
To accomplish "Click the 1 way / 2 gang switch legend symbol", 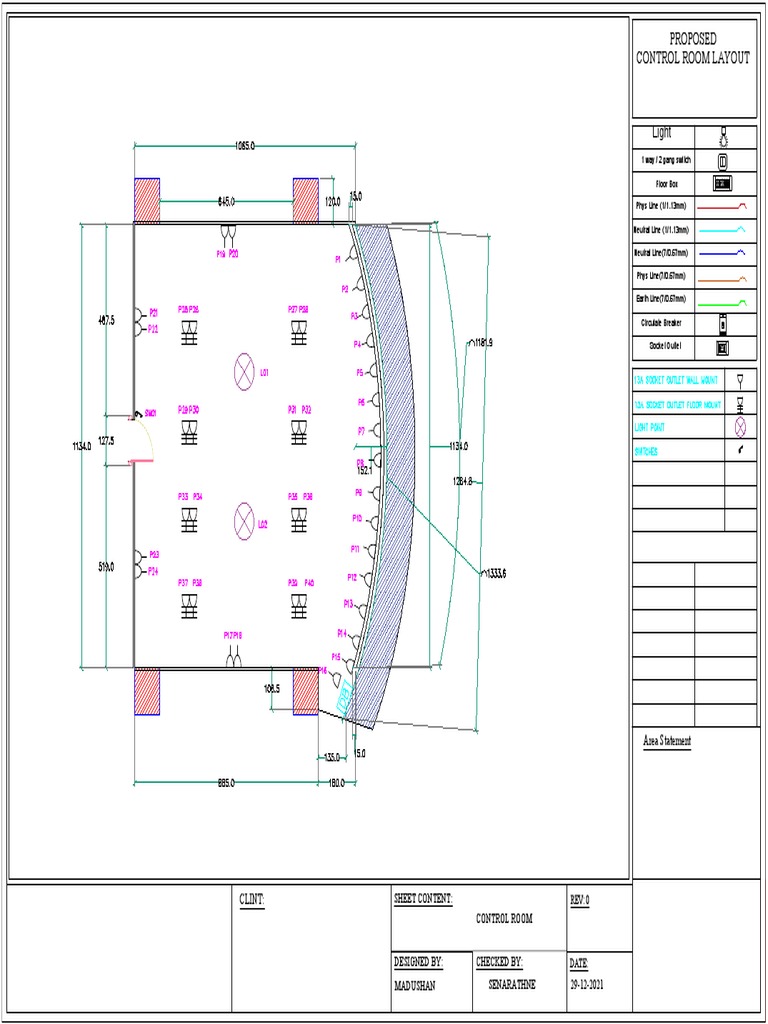I will point(723,161).
